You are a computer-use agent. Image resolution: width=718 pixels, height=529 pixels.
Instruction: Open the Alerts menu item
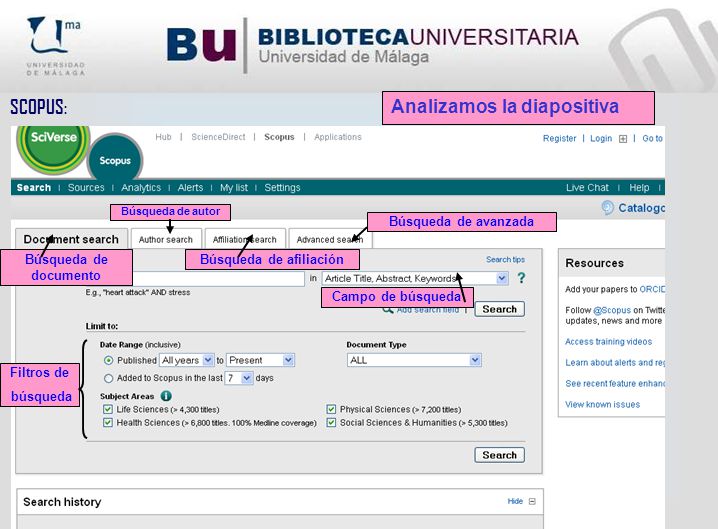[190, 187]
